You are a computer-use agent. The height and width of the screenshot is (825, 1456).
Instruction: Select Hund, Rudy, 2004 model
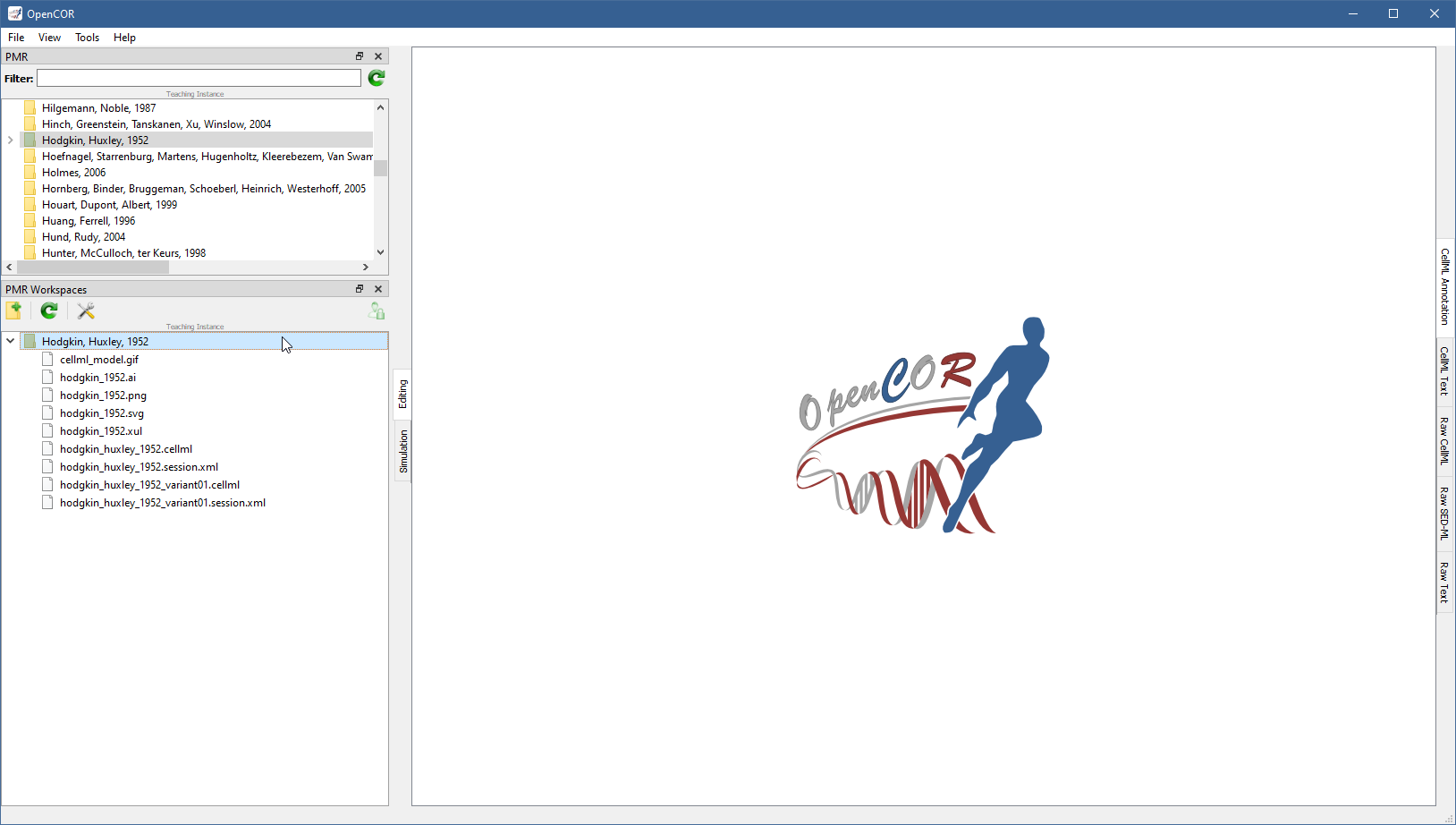coord(83,237)
